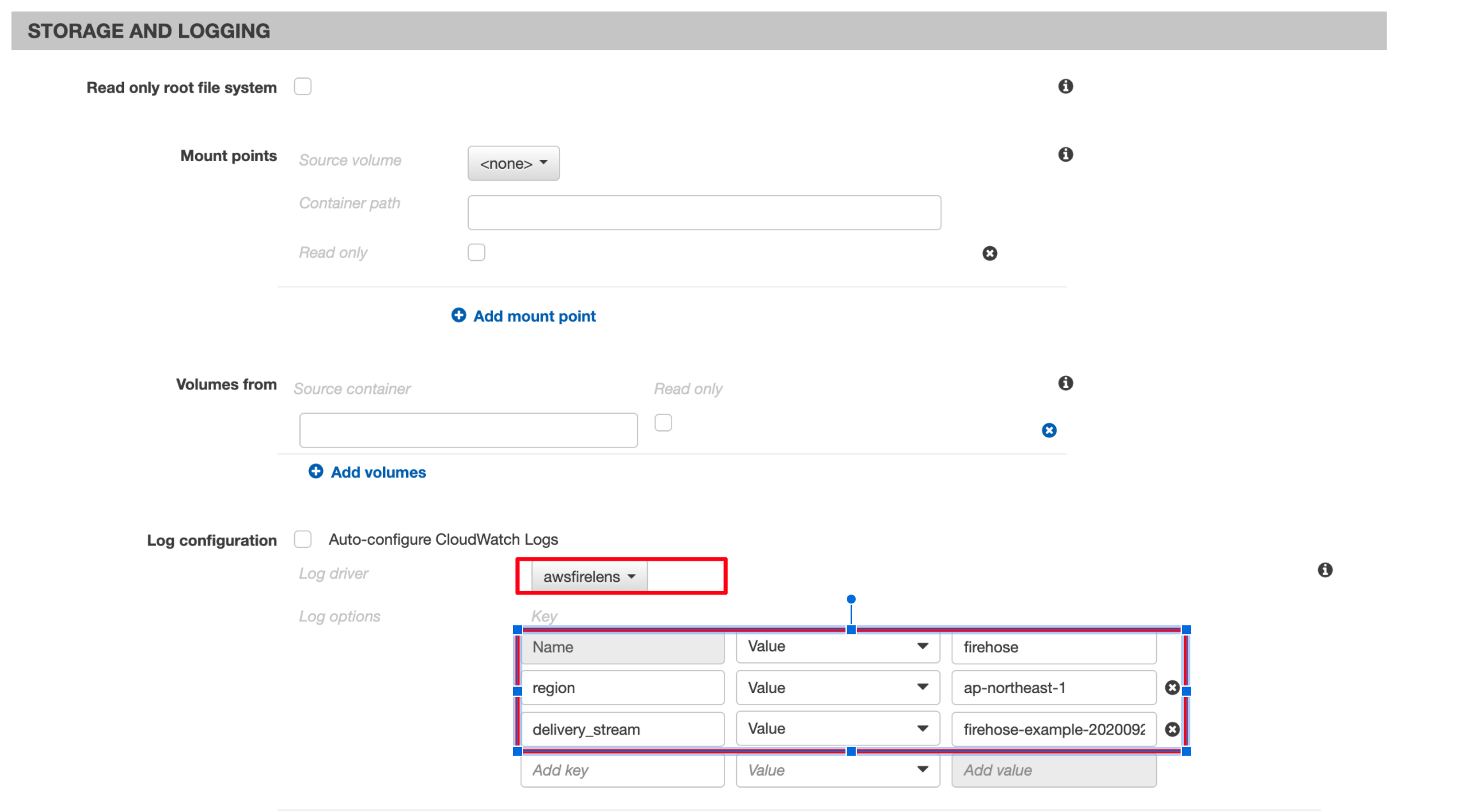Click the Volumes from info icon

(x=1065, y=383)
